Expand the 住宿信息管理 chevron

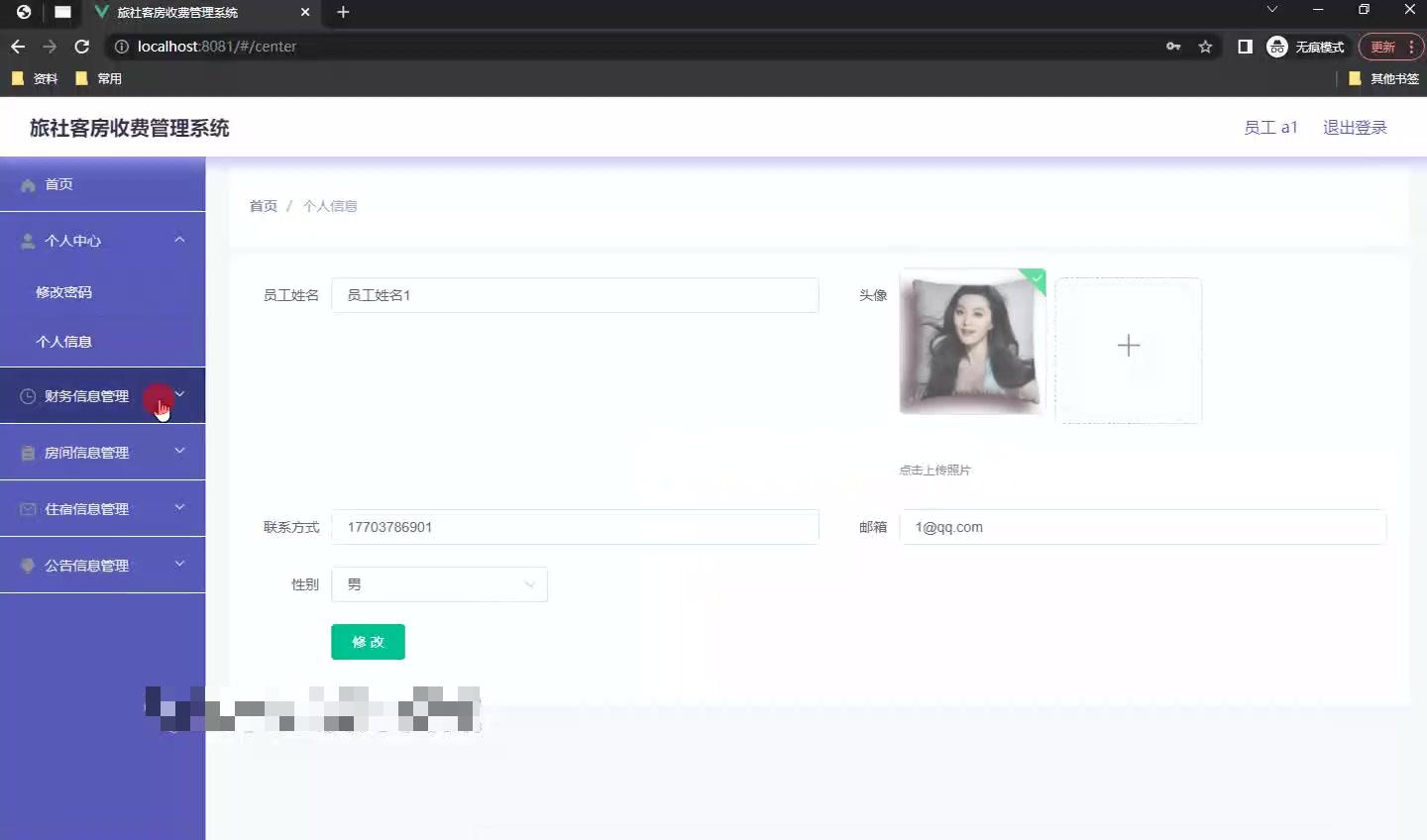[x=179, y=508]
